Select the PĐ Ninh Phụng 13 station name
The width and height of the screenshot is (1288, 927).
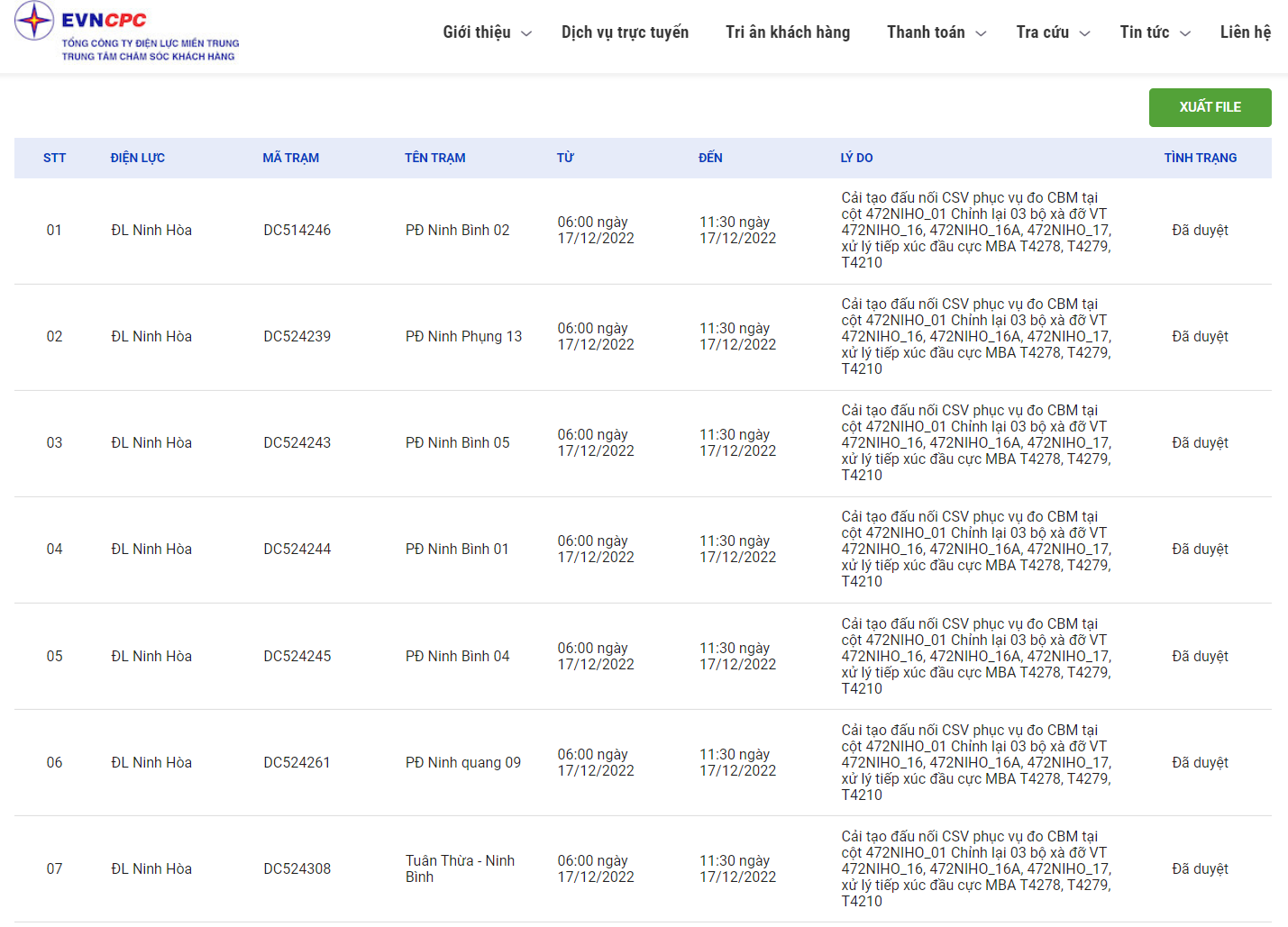coord(463,337)
